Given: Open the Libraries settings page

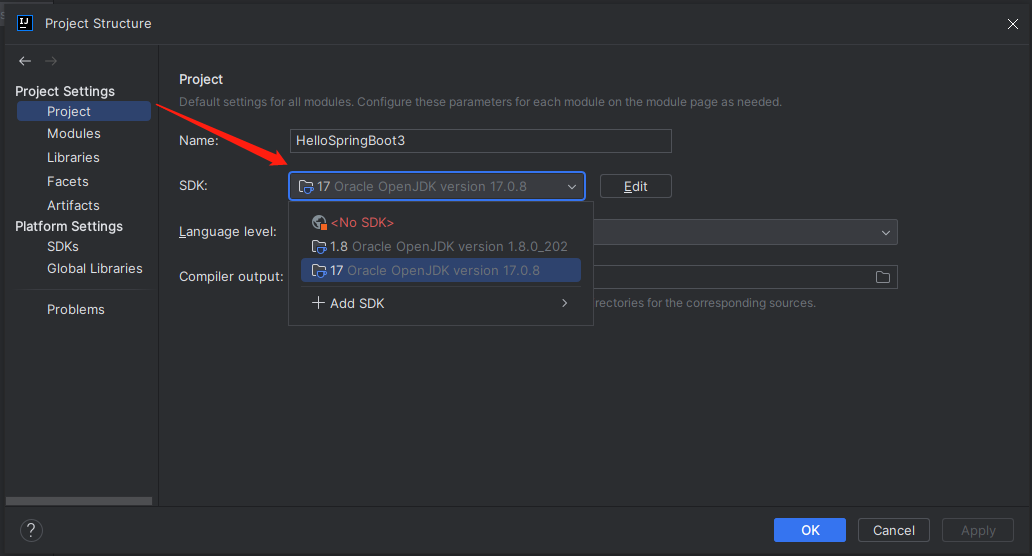Looking at the screenshot, I should [x=73, y=157].
